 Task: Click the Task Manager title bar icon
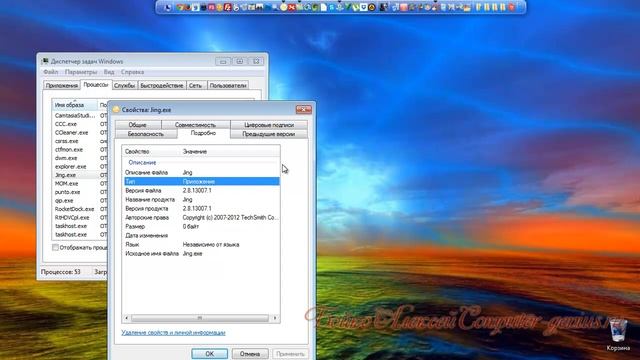(46, 61)
